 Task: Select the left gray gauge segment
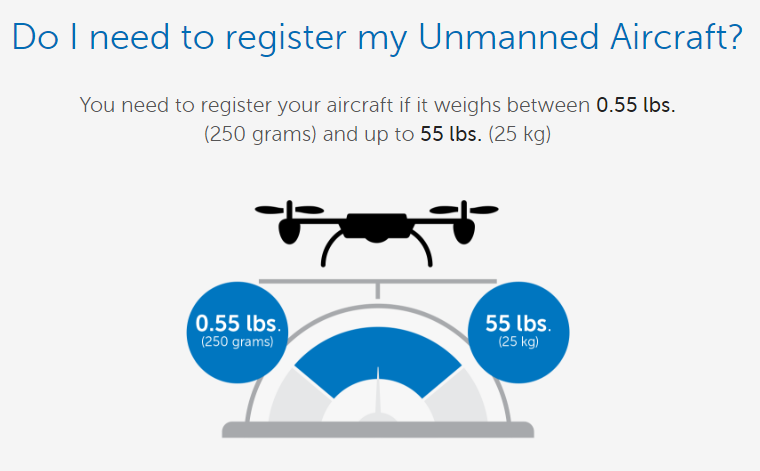pyautogui.click(x=300, y=395)
